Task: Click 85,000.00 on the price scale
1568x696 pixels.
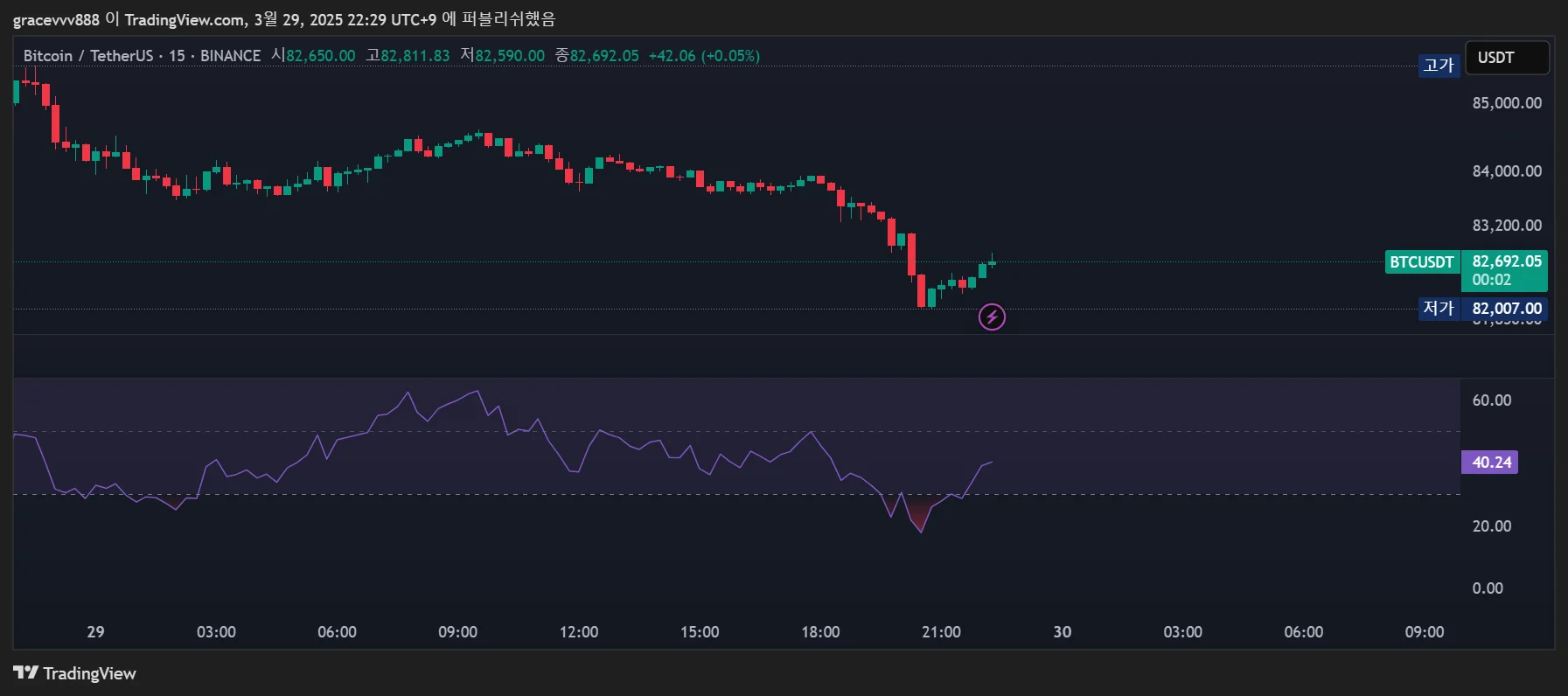Action: 1507,103
